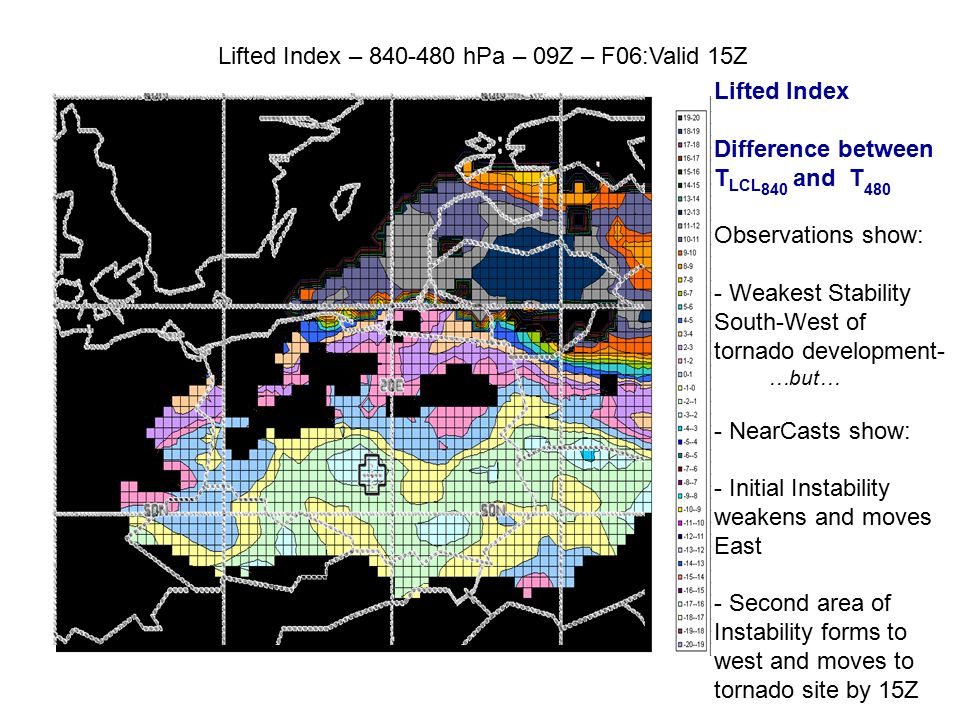Click the right "50N" latitude label on map
Screen dimensions: 960x720
click(493, 509)
